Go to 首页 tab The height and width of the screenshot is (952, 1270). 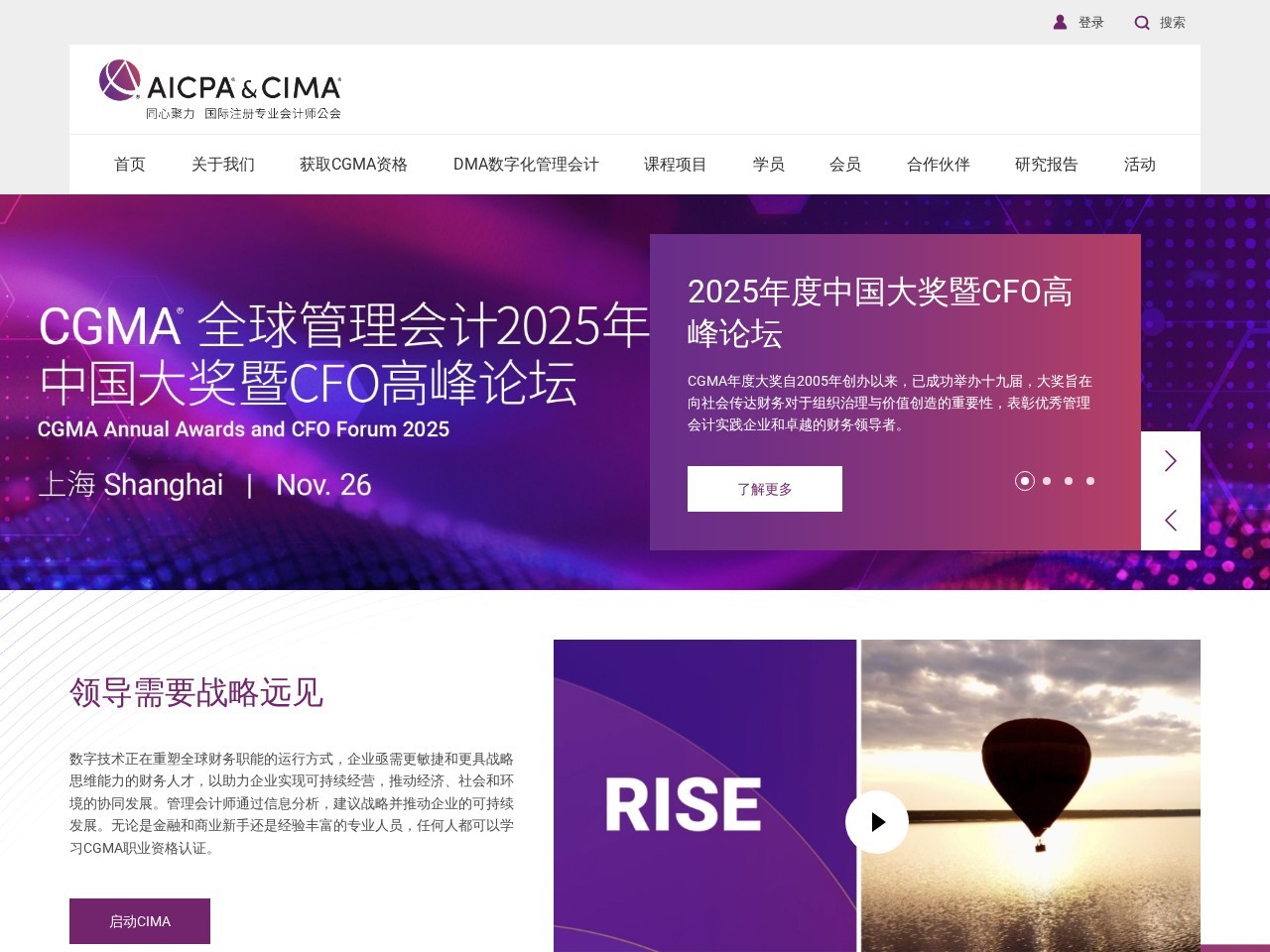tap(130, 165)
